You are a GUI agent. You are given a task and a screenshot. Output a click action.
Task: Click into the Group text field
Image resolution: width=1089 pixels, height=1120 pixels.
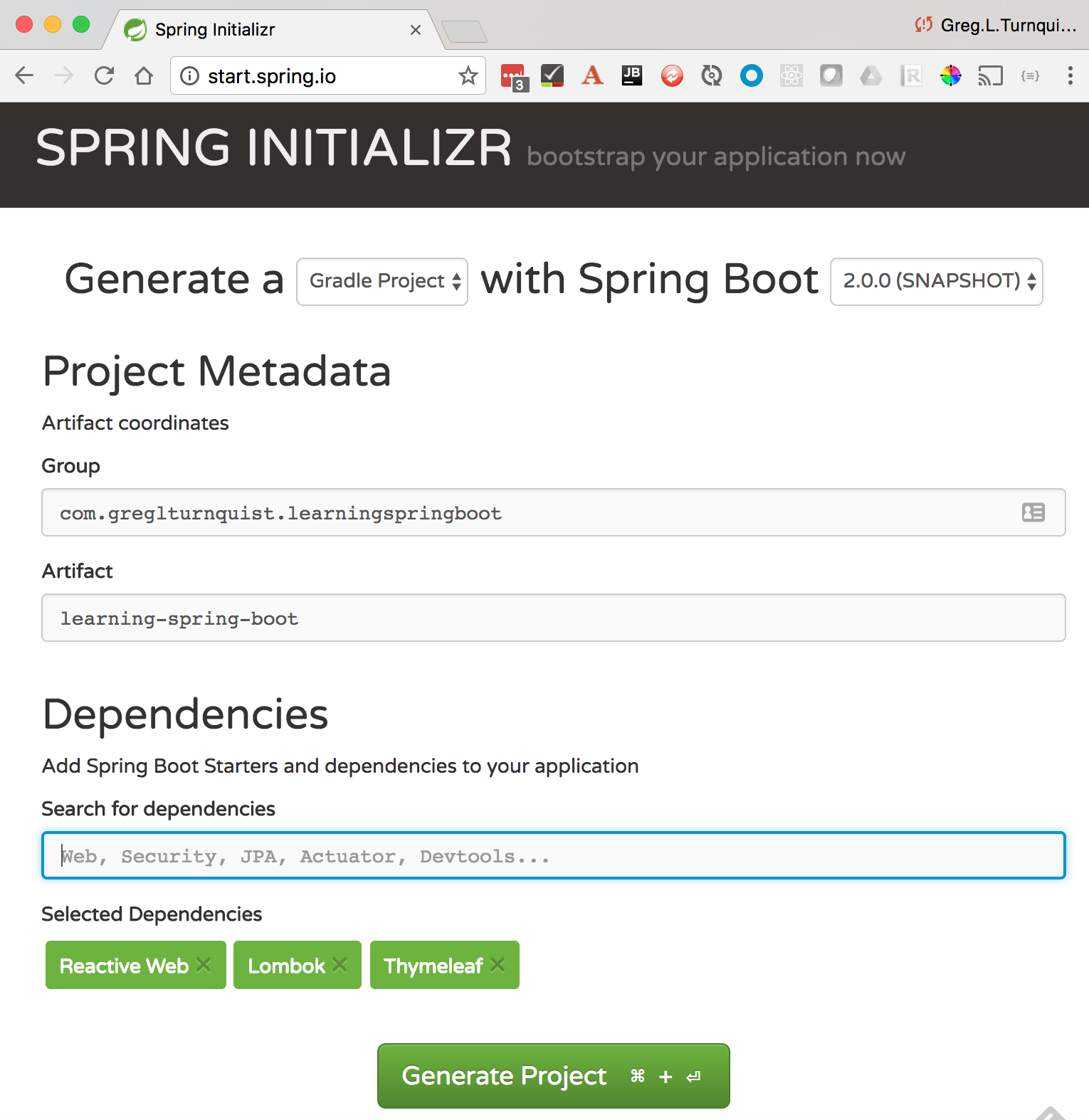[553, 512]
